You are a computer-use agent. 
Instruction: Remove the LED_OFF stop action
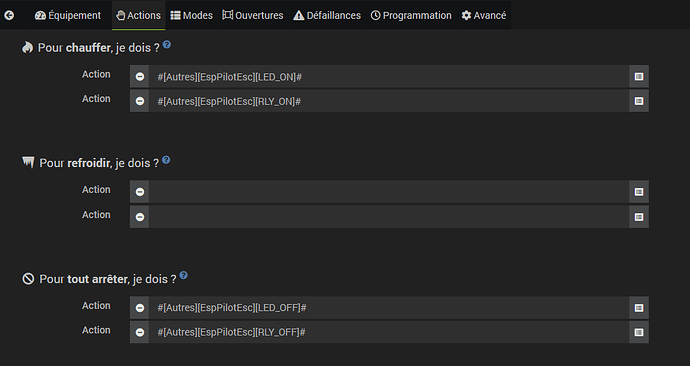click(139, 308)
